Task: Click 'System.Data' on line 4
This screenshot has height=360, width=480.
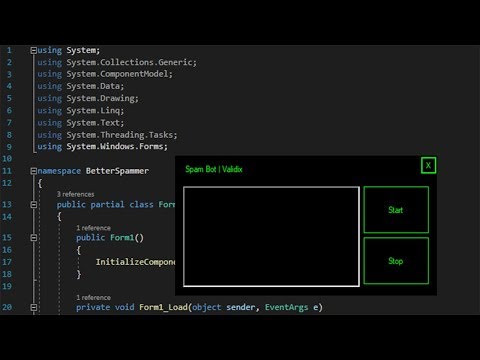Action: point(93,86)
